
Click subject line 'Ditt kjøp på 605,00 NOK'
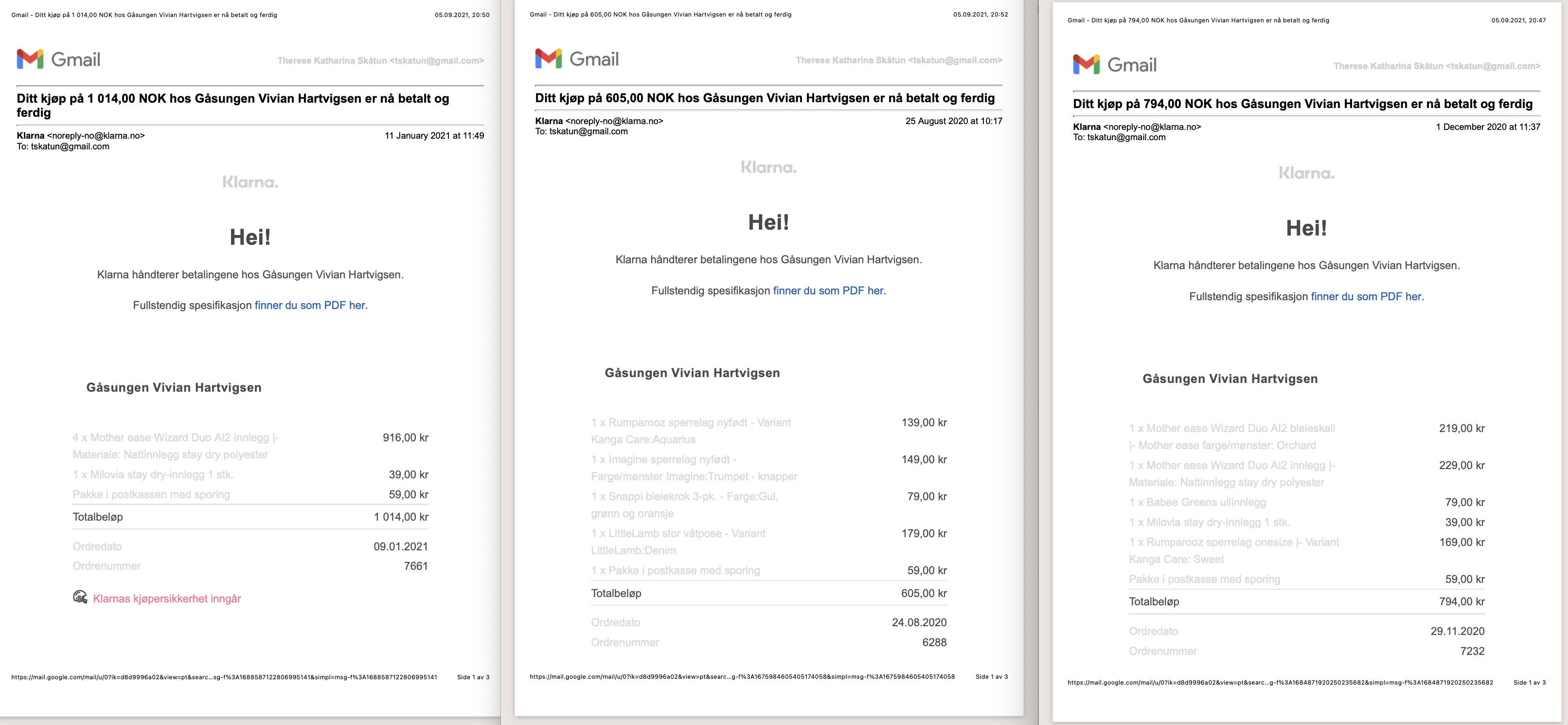[x=765, y=98]
